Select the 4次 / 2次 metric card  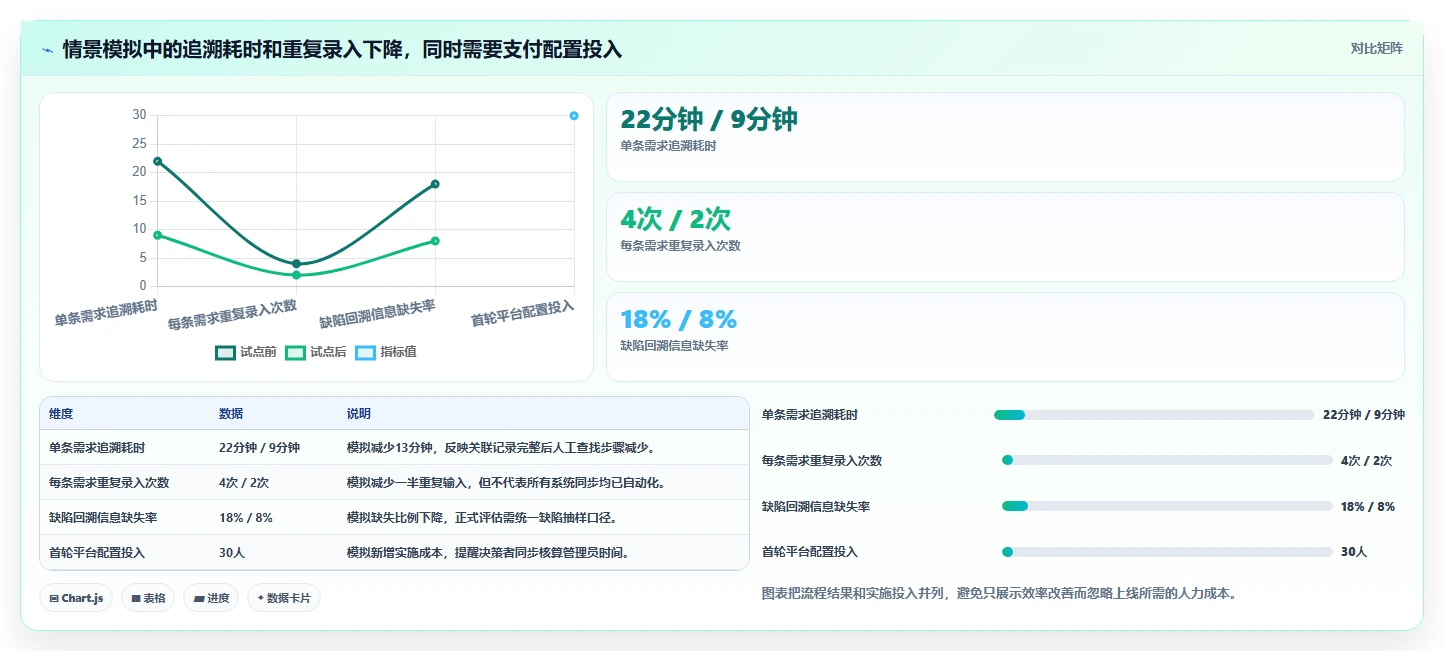pos(1005,237)
